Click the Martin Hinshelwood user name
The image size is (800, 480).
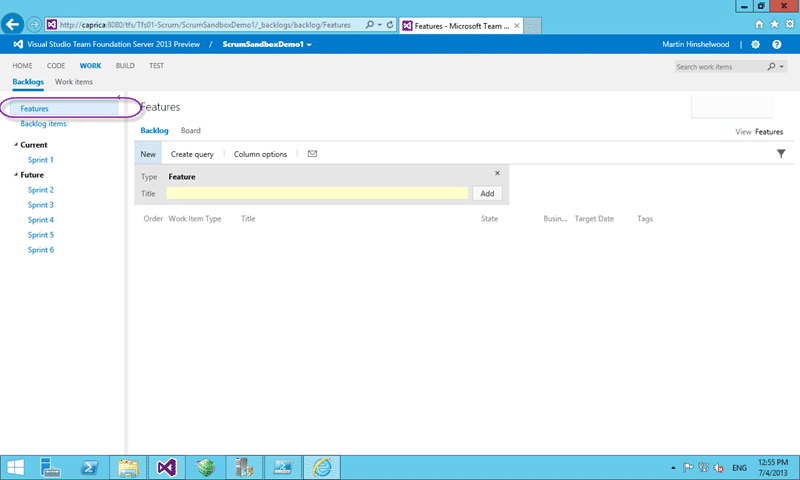(696, 44)
